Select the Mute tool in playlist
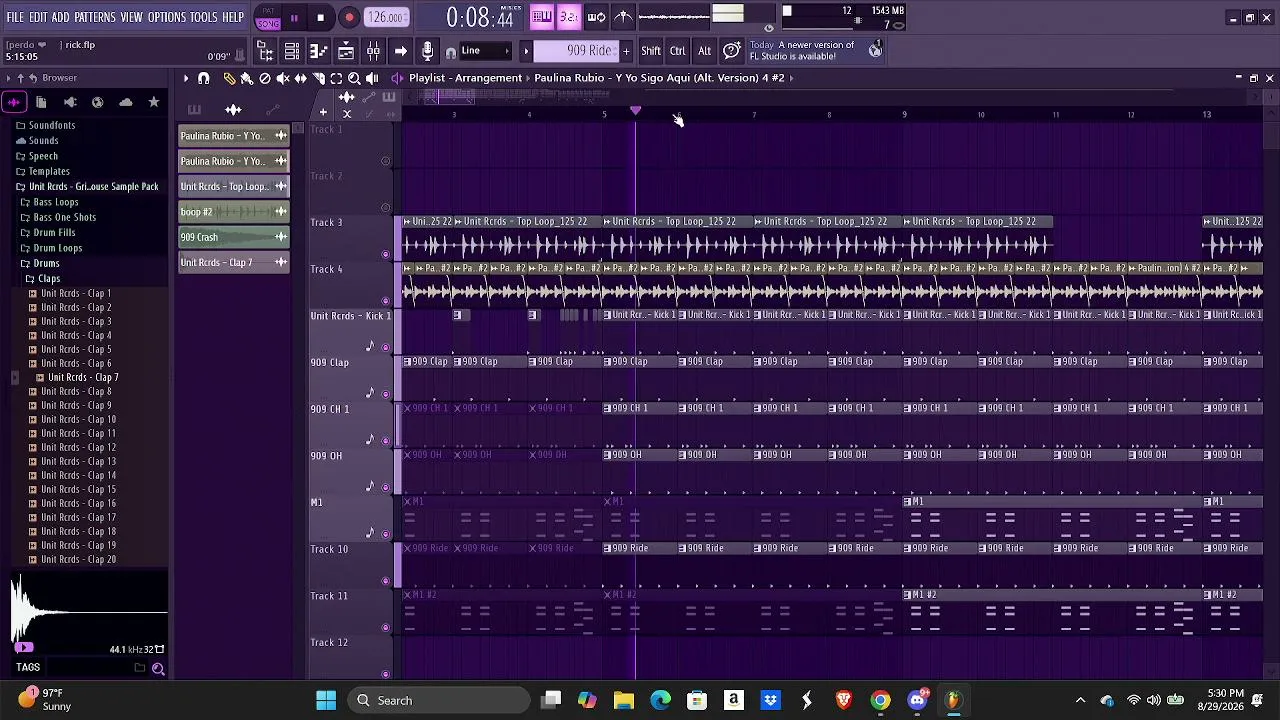Viewport: 1280px width, 720px height. (x=283, y=78)
